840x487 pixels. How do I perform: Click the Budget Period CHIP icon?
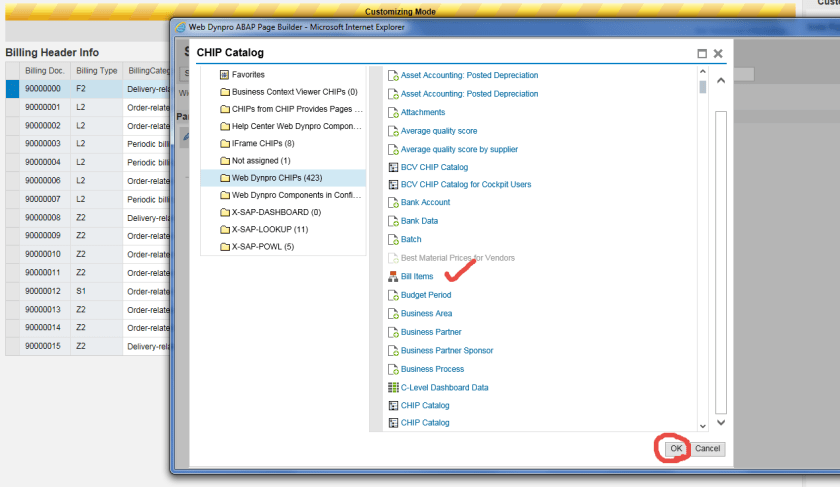tap(393, 295)
